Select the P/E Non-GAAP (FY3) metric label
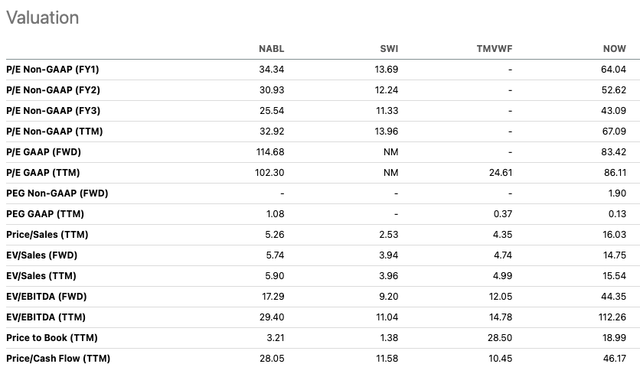Screen dimensions: 640x377 [x=53, y=111]
